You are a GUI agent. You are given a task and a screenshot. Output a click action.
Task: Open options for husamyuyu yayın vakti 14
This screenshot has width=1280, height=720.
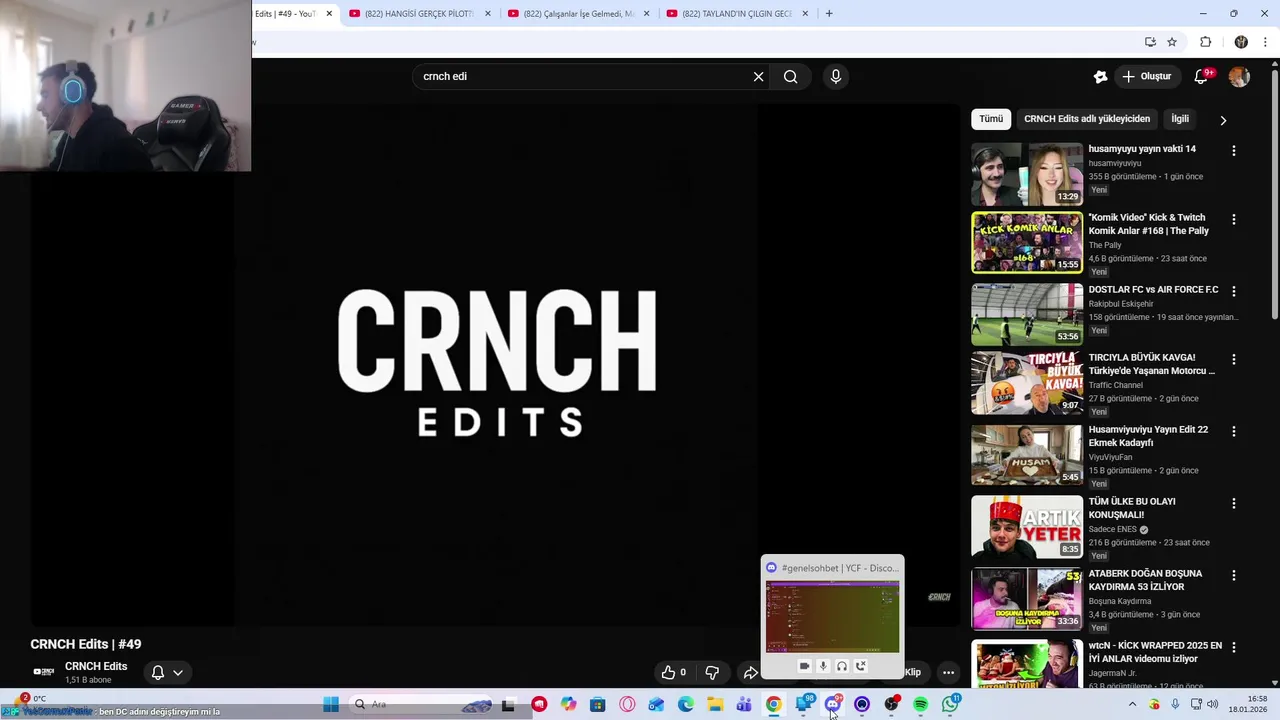(1233, 151)
